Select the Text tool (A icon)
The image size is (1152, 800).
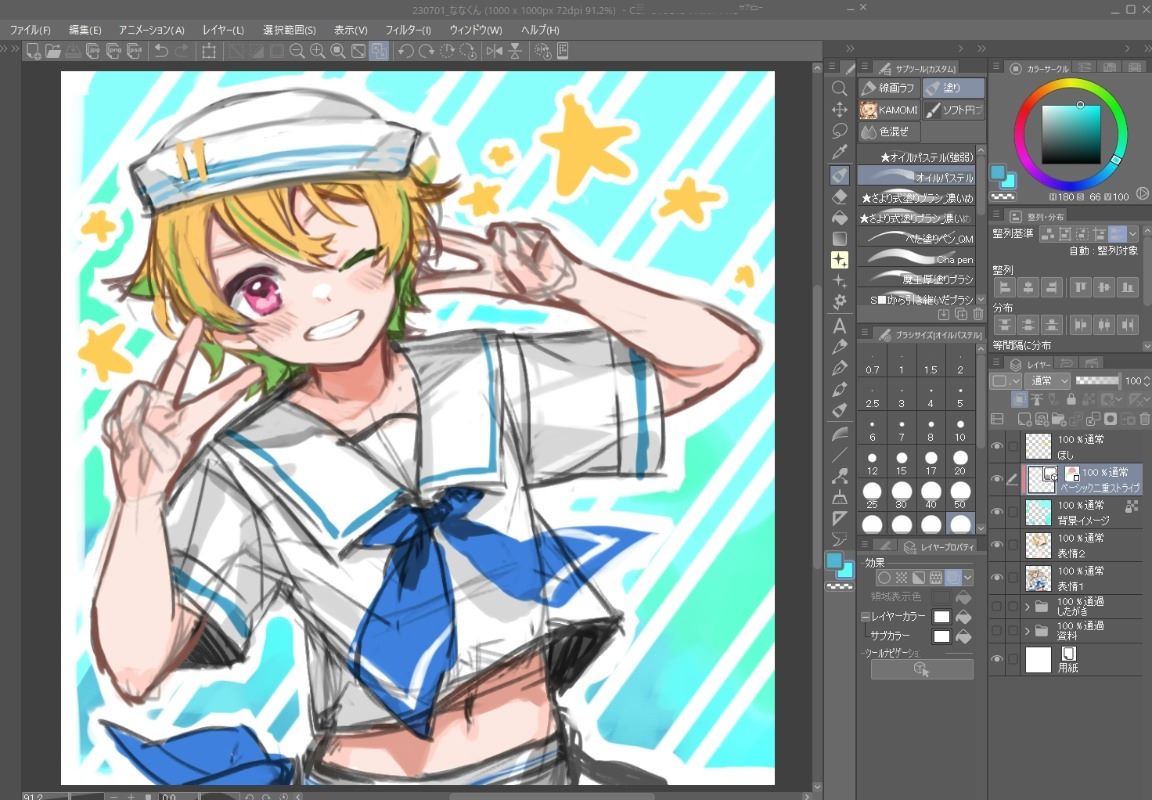pos(840,326)
